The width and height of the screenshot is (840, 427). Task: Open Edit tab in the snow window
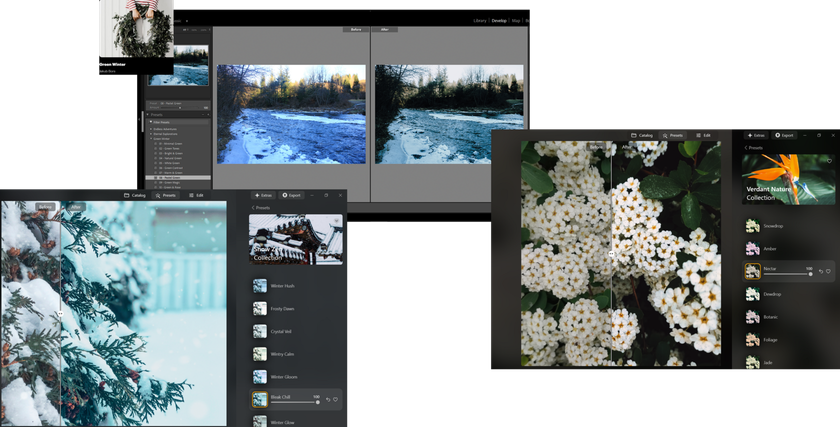pos(196,196)
